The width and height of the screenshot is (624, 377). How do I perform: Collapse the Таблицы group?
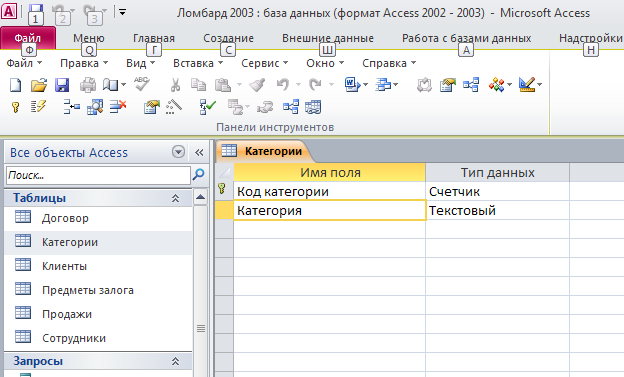click(175, 198)
